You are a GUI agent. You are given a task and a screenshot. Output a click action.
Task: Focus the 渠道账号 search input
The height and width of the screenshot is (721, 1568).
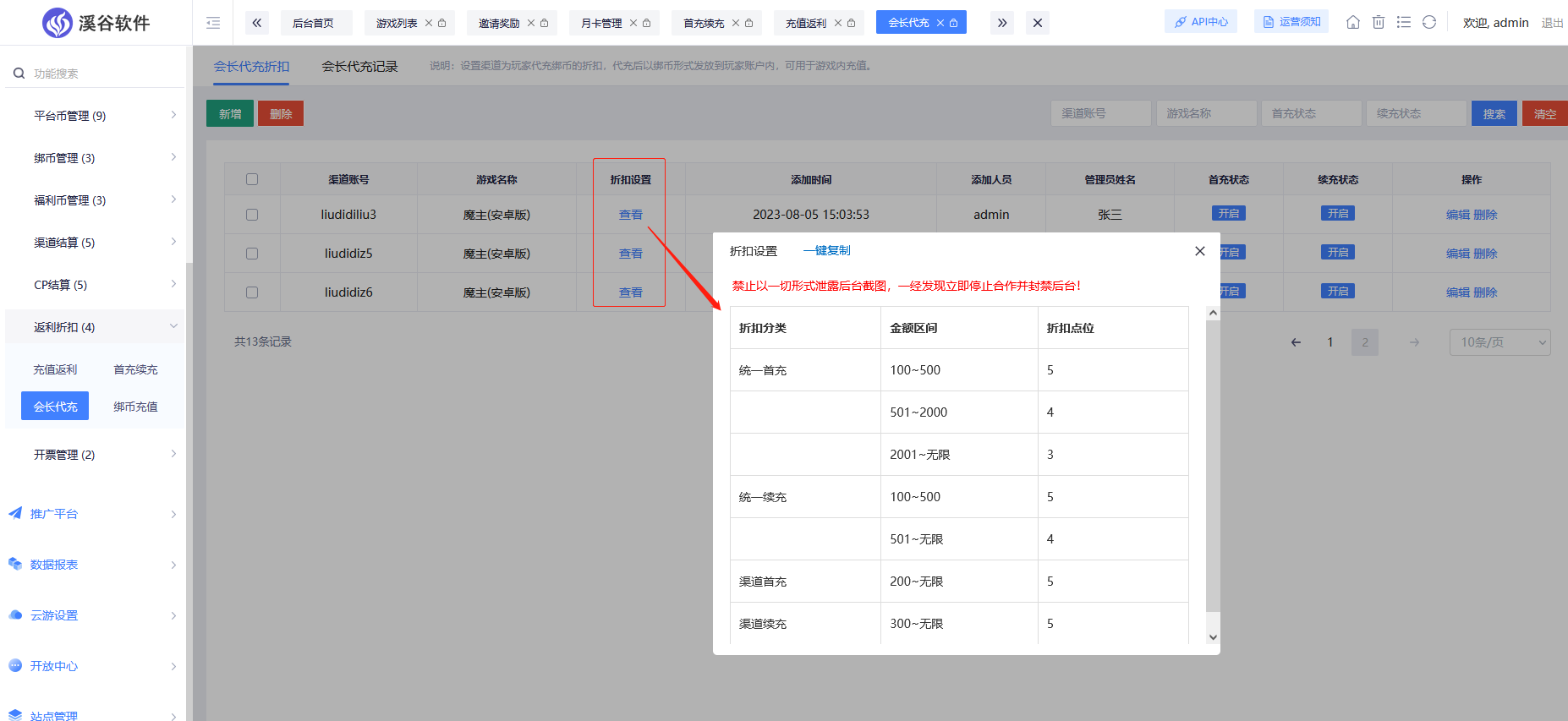pyautogui.click(x=1101, y=113)
